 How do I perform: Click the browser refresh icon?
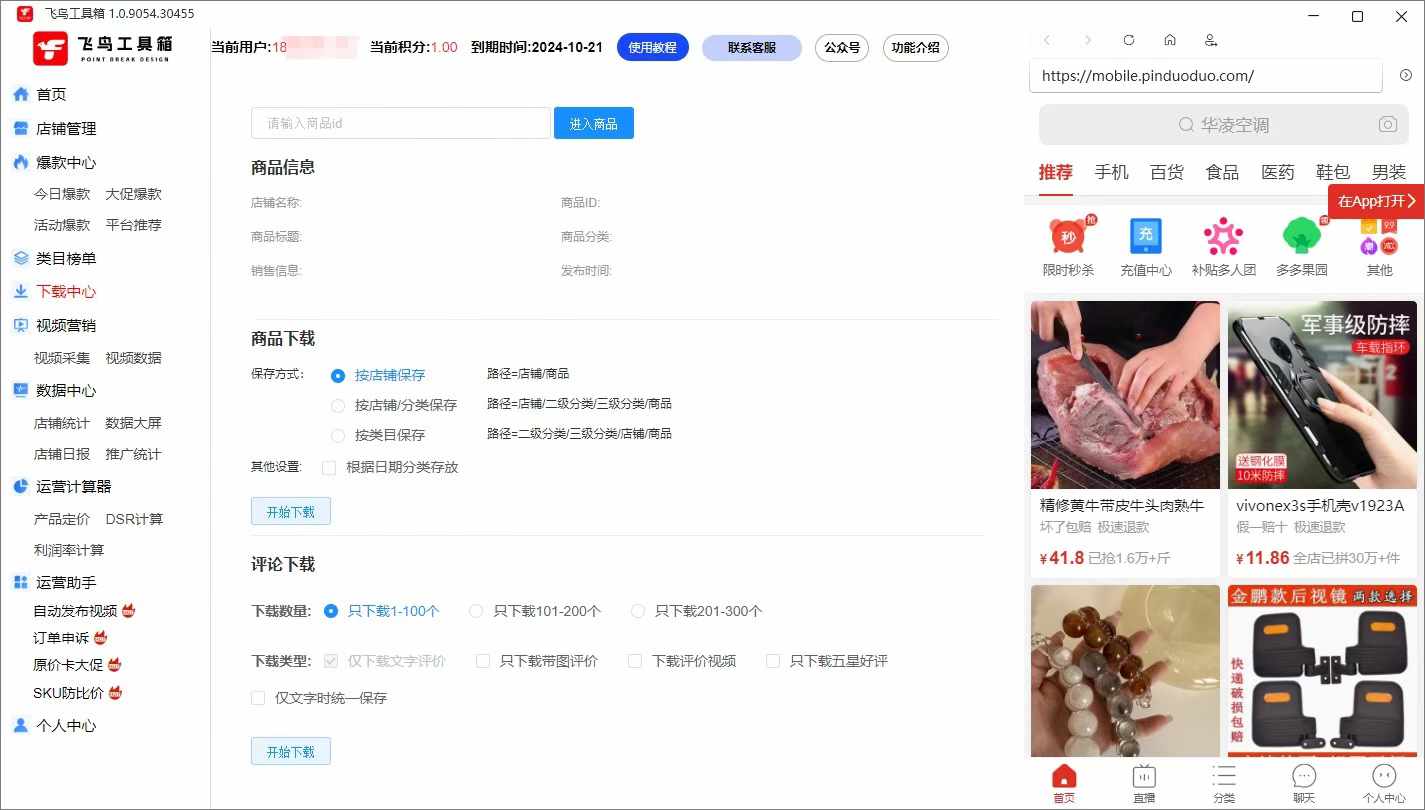coord(1129,40)
